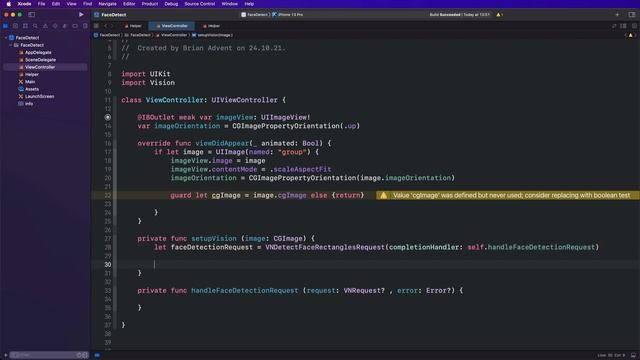Image resolution: width=640 pixels, height=360 pixels.
Task: Open the Debug navigator icon
Action: pos(65,26)
